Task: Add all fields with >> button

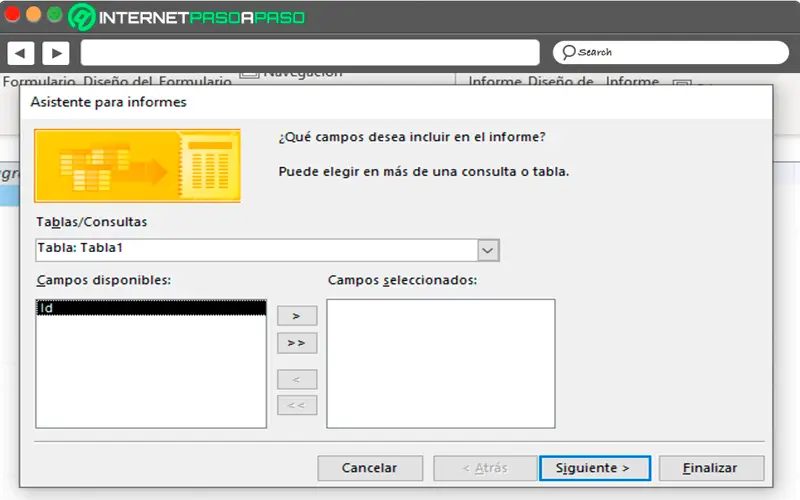Action: (297, 343)
